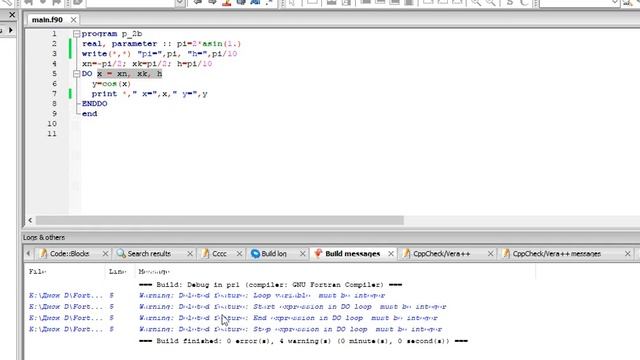Close the CppCheck/Vera++ messages tab
This screenshot has height=360, width=640.
pyautogui.click(x=628, y=253)
